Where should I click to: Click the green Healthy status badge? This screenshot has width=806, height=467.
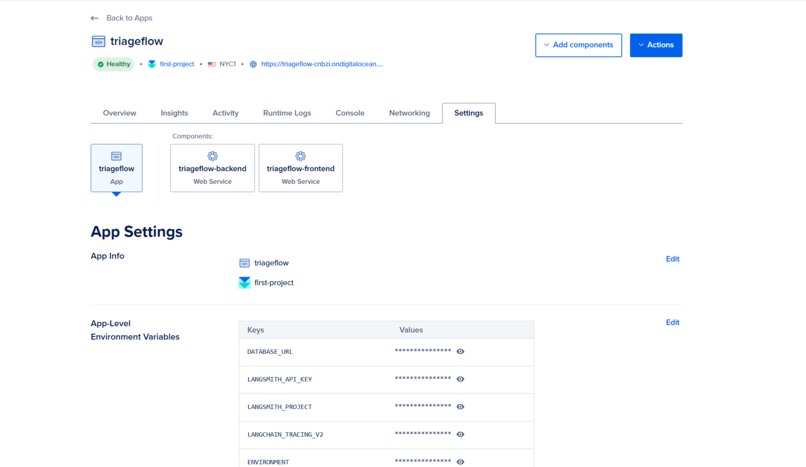114,64
